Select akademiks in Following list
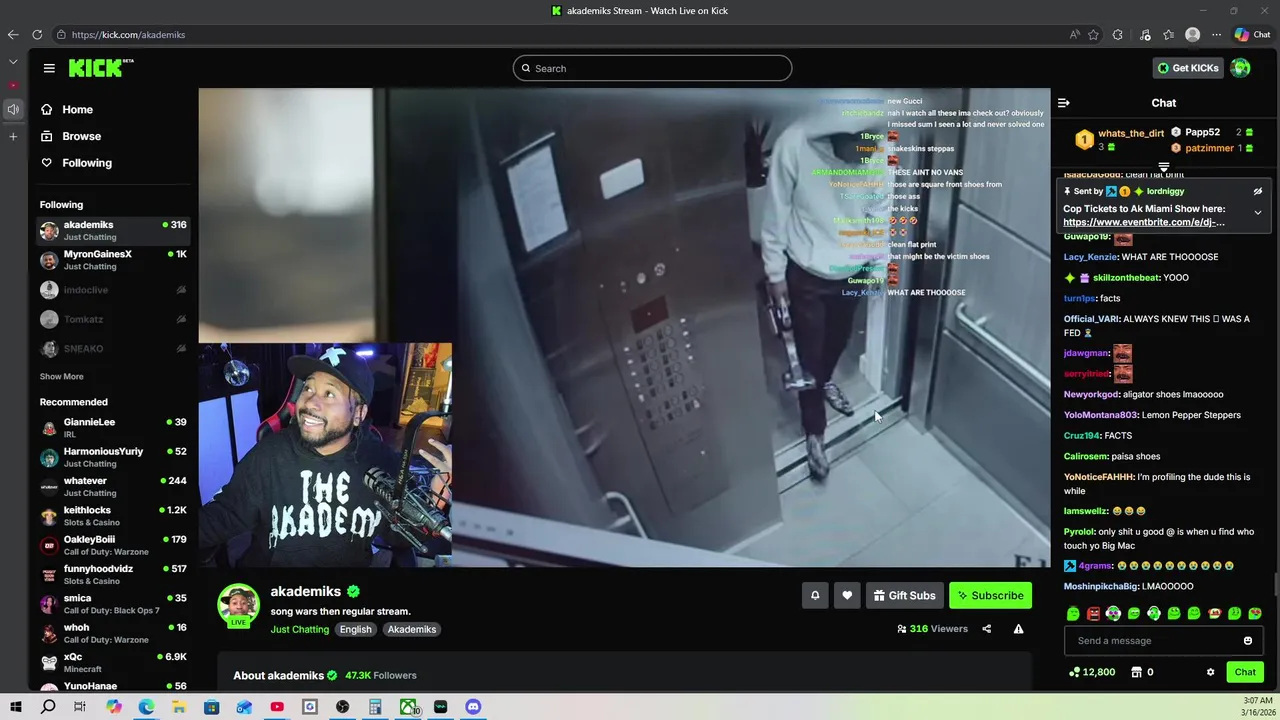The width and height of the screenshot is (1280, 720). tap(112, 231)
